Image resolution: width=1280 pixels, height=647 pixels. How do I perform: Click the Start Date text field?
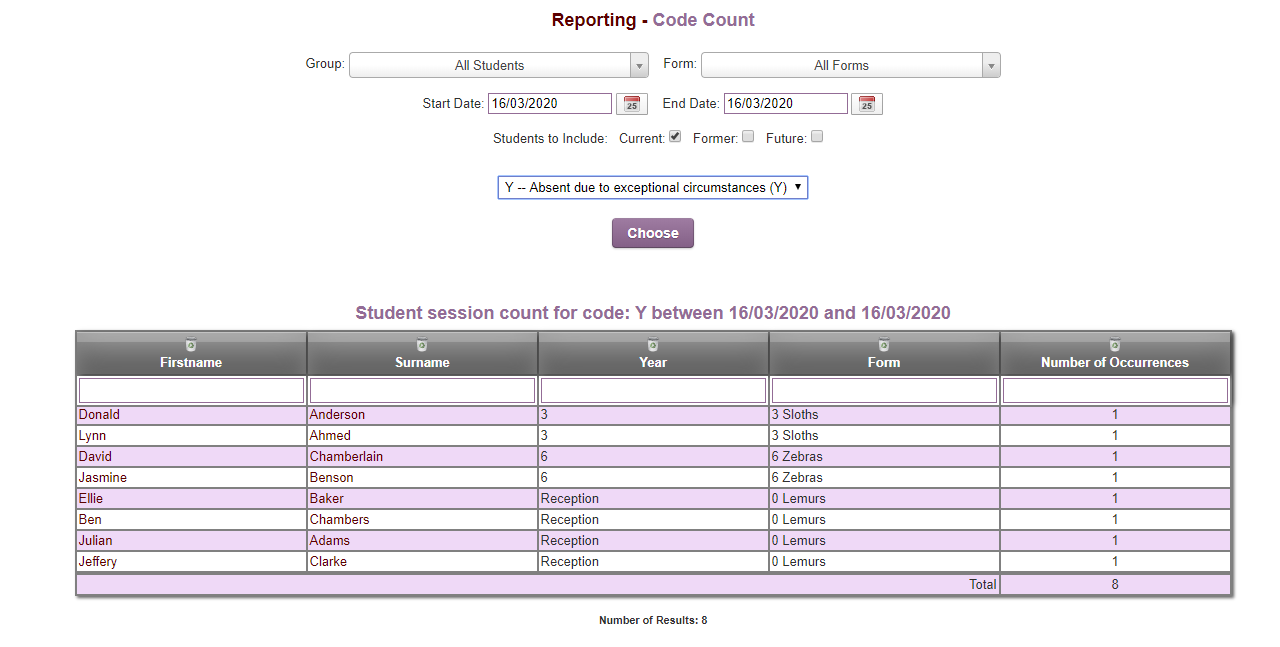pos(548,103)
